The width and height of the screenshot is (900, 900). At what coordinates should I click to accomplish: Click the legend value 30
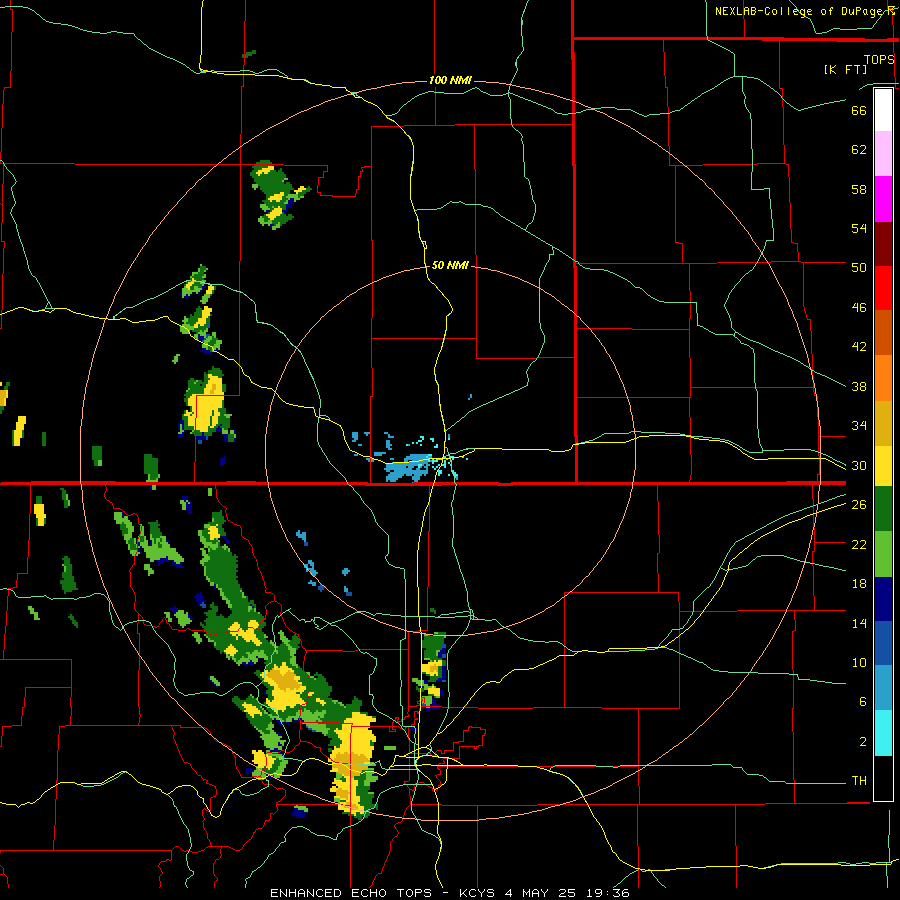(x=859, y=465)
